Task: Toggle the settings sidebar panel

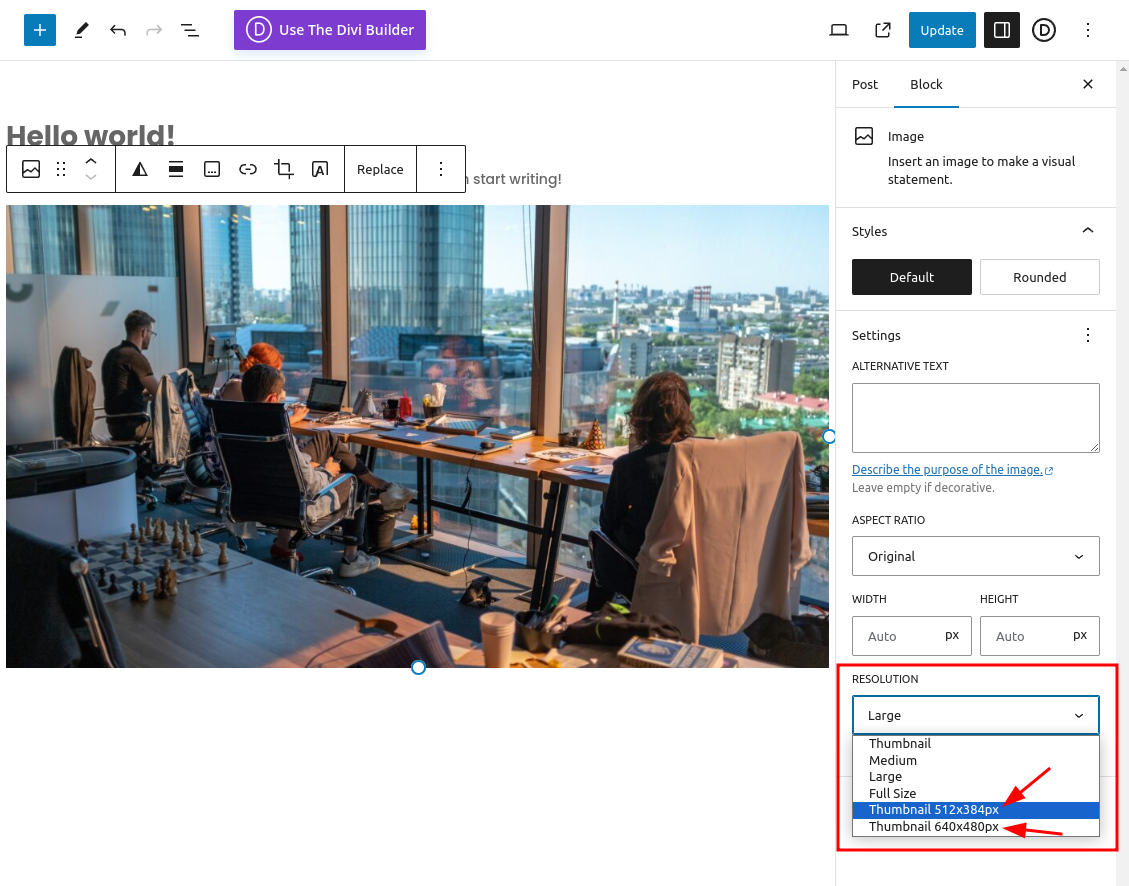Action: pyautogui.click(x=1001, y=30)
